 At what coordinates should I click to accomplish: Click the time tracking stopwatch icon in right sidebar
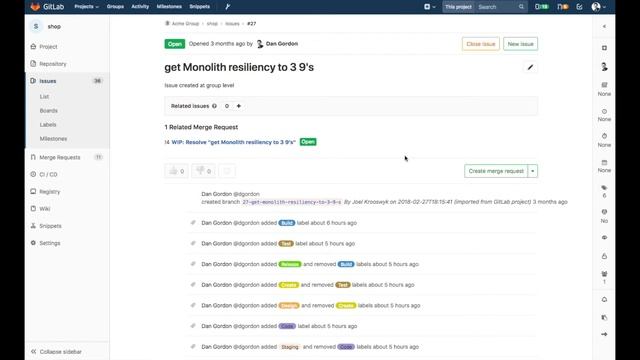(604, 136)
